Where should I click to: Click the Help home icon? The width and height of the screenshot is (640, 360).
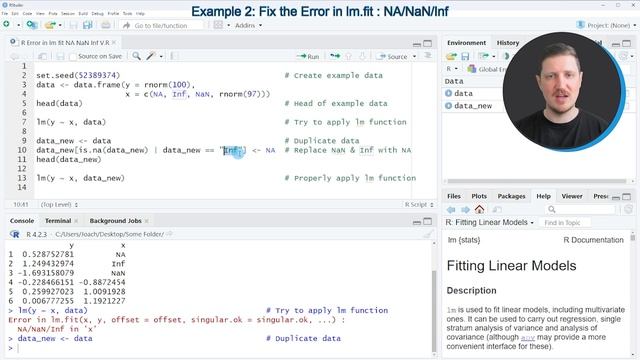(x=480, y=210)
